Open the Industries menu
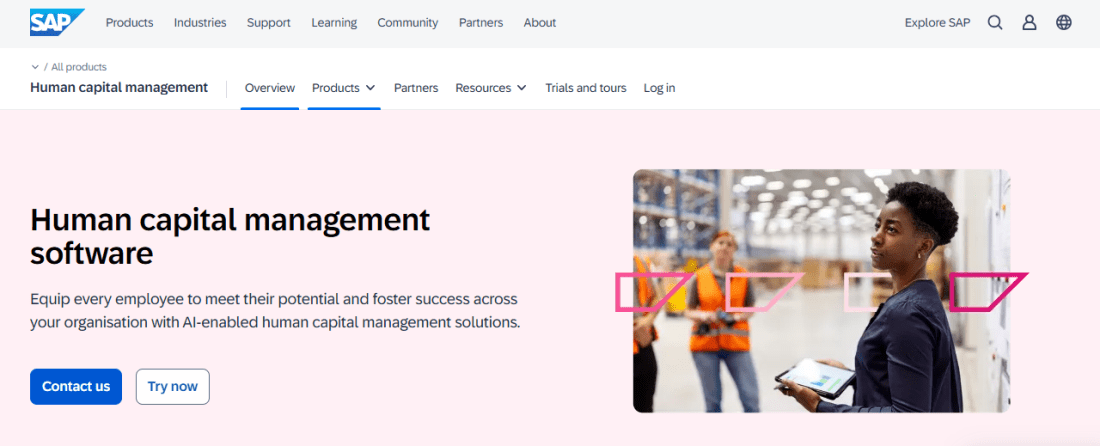The image size is (1100, 446). 200,22
